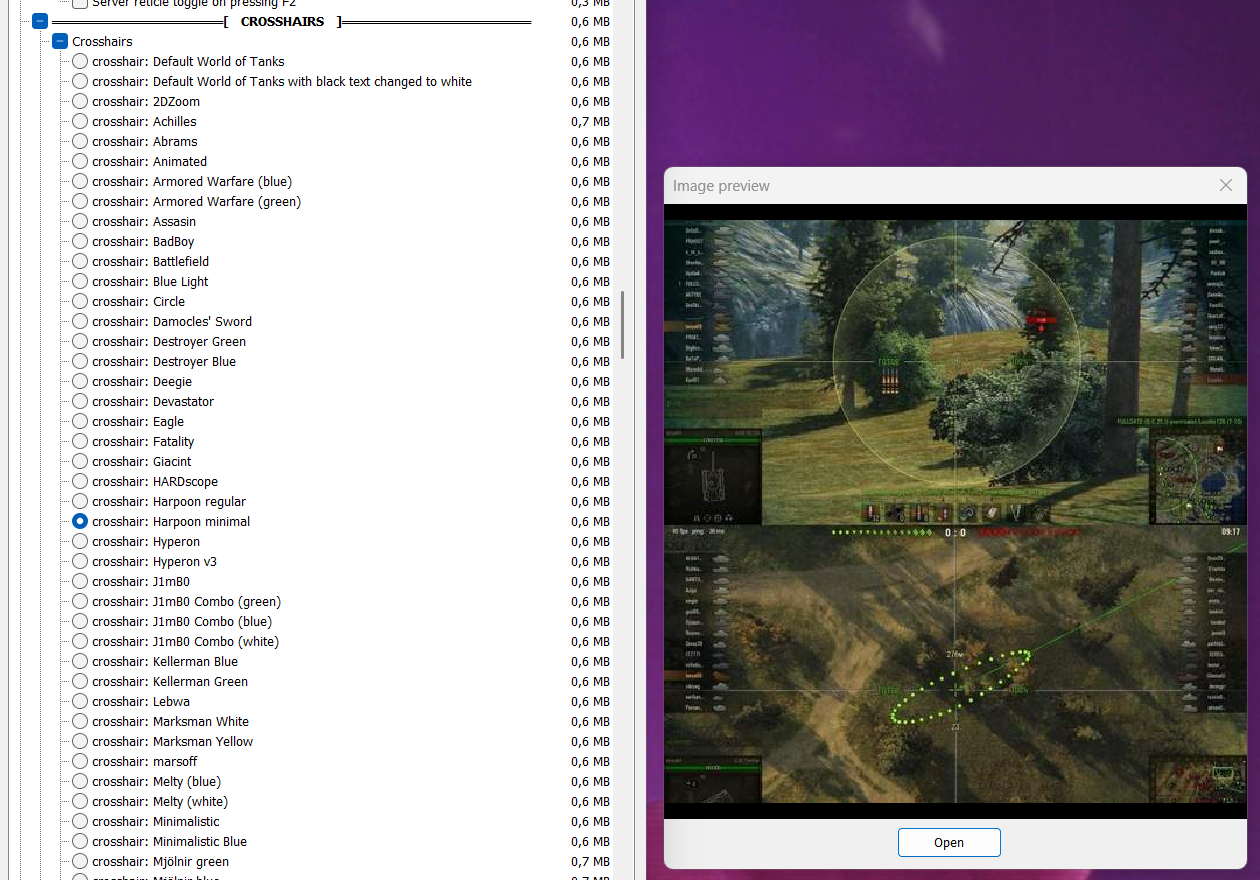Select crosshair: Devastator
1260x880 pixels.
click(80, 401)
